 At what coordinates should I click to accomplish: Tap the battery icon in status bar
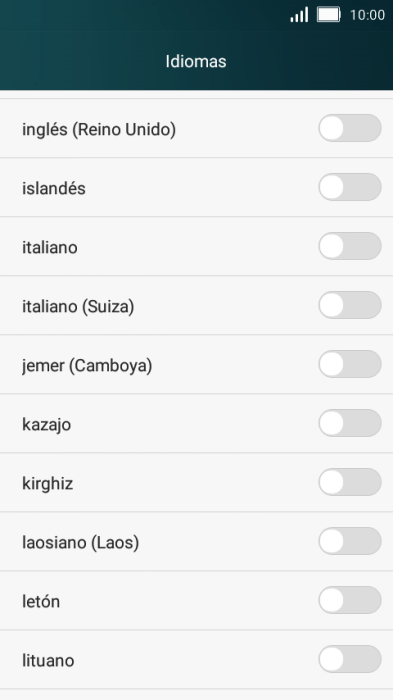[x=329, y=15]
